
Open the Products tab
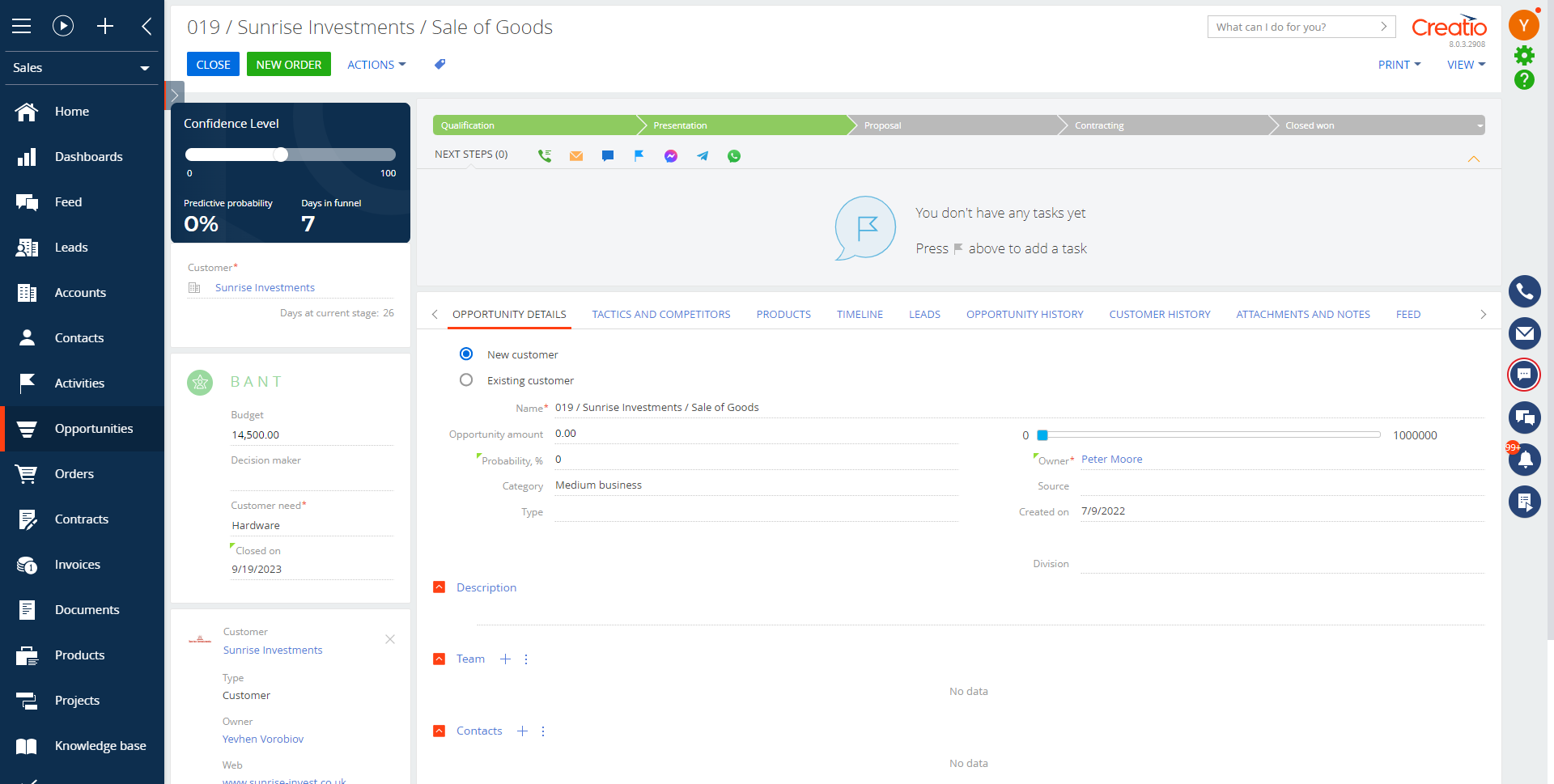pyautogui.click(x=783, y=315)
